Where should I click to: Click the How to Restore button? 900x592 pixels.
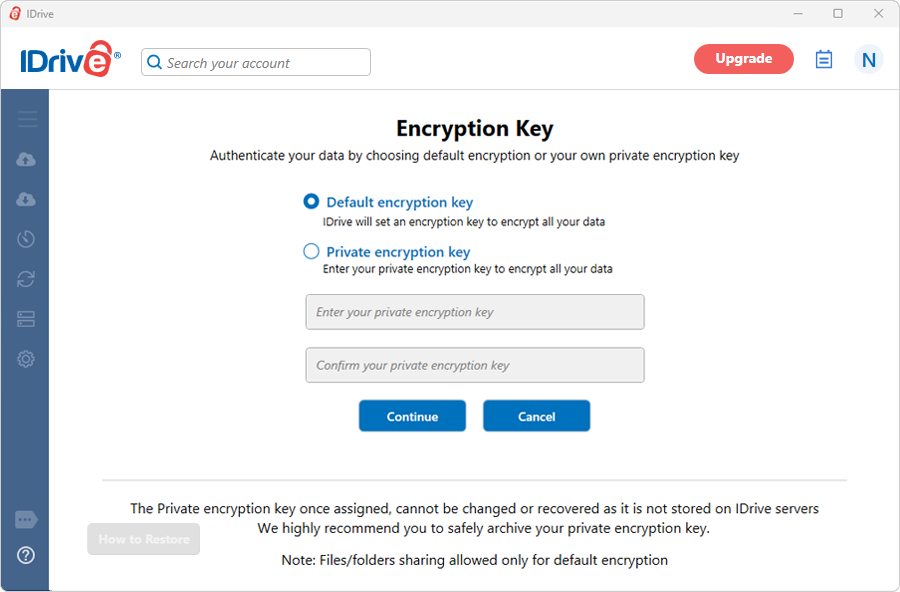143,539
